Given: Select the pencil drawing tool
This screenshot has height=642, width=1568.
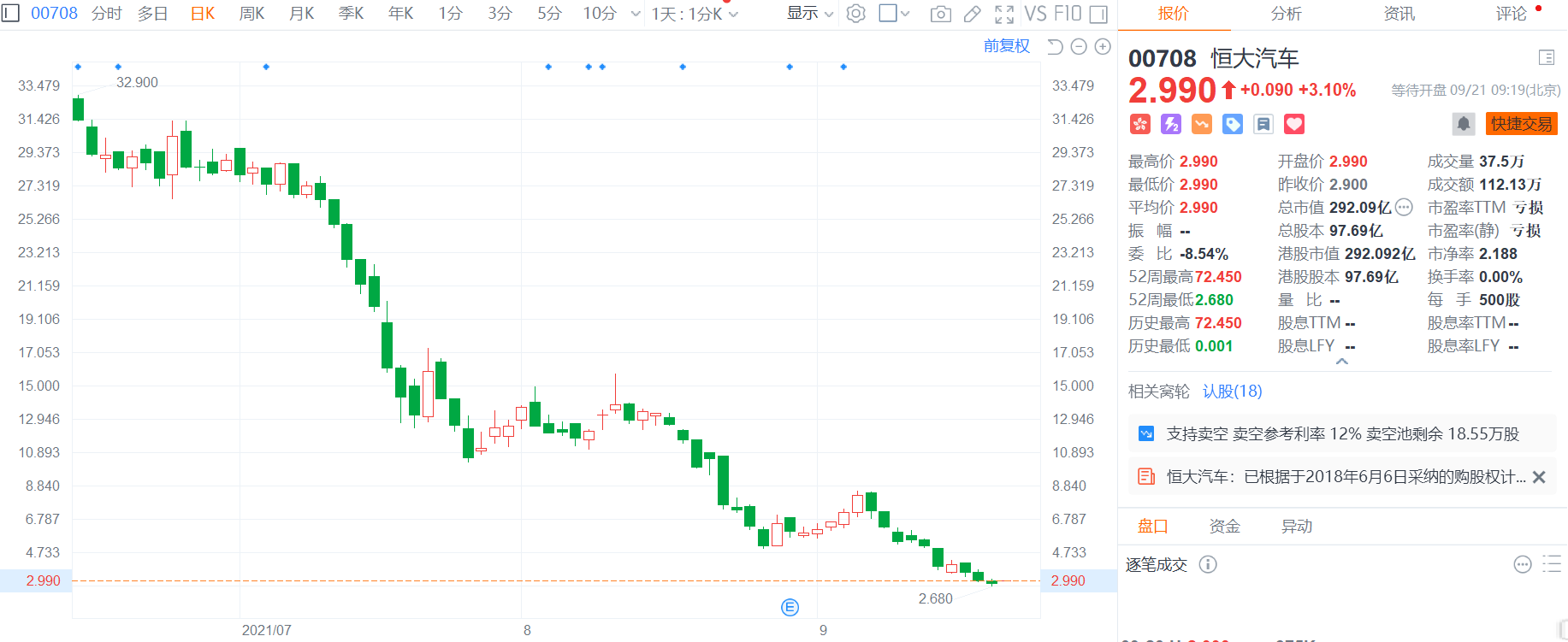Looking at the screenshot, I should 972,14.
